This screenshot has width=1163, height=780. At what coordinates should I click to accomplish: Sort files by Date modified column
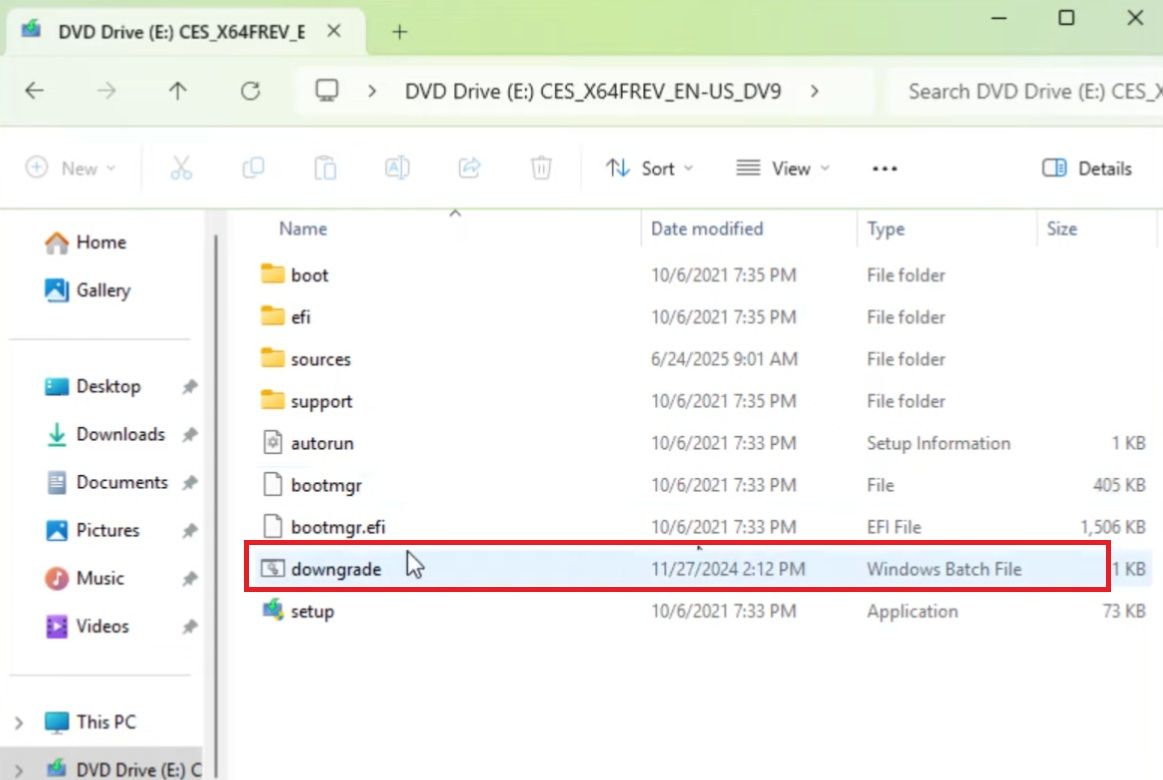[x=707, y=229]
